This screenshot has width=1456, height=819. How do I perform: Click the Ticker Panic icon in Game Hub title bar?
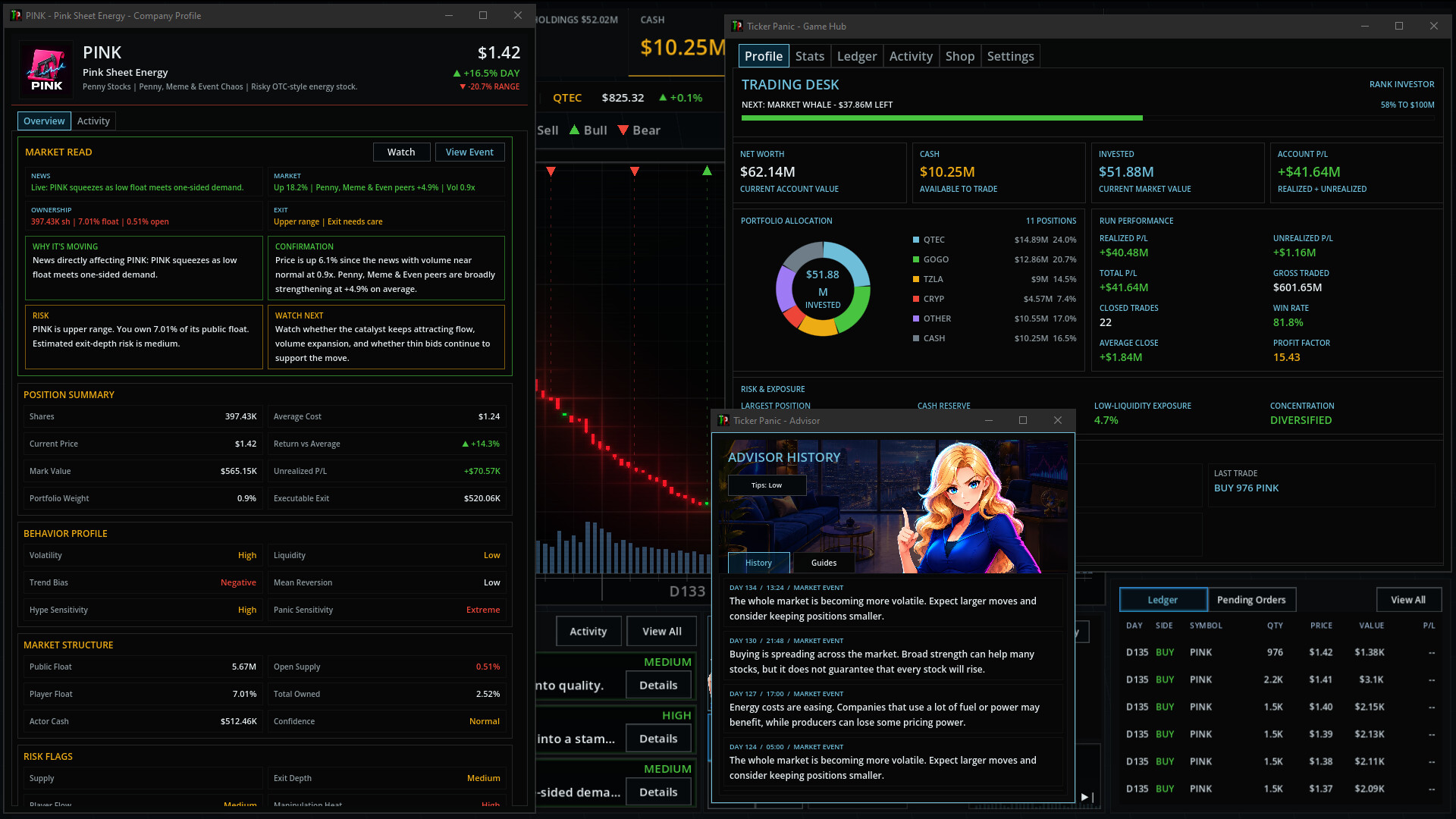click(736, 26)
